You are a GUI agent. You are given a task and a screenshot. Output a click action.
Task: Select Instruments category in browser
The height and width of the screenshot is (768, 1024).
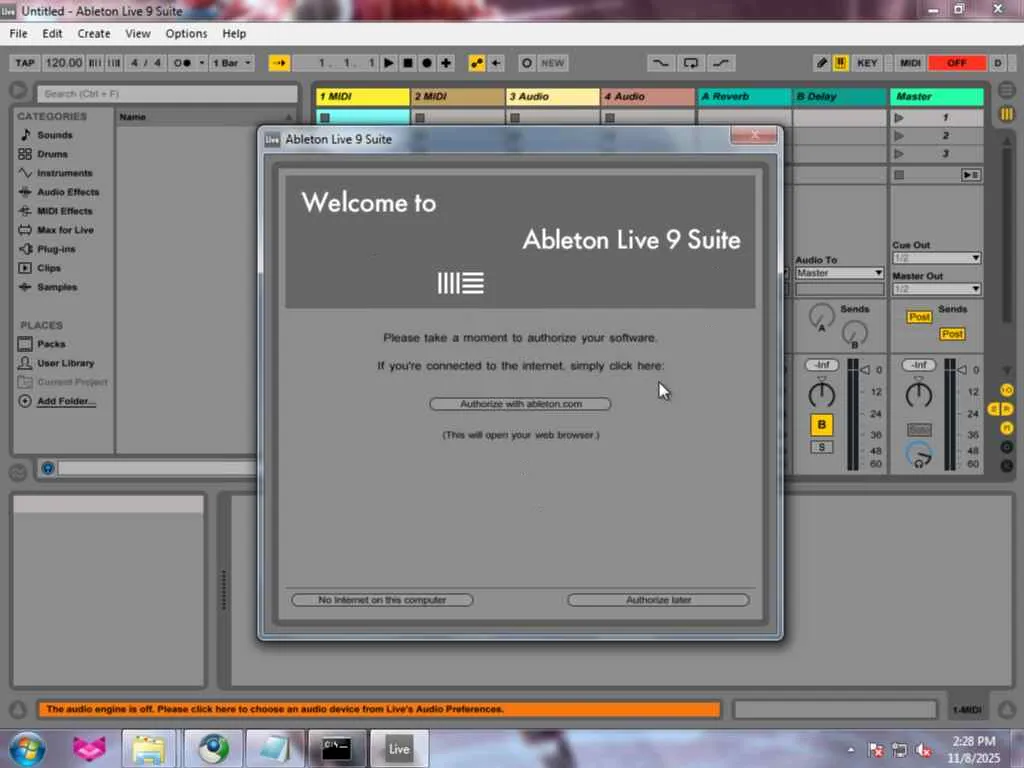[64, 173]
